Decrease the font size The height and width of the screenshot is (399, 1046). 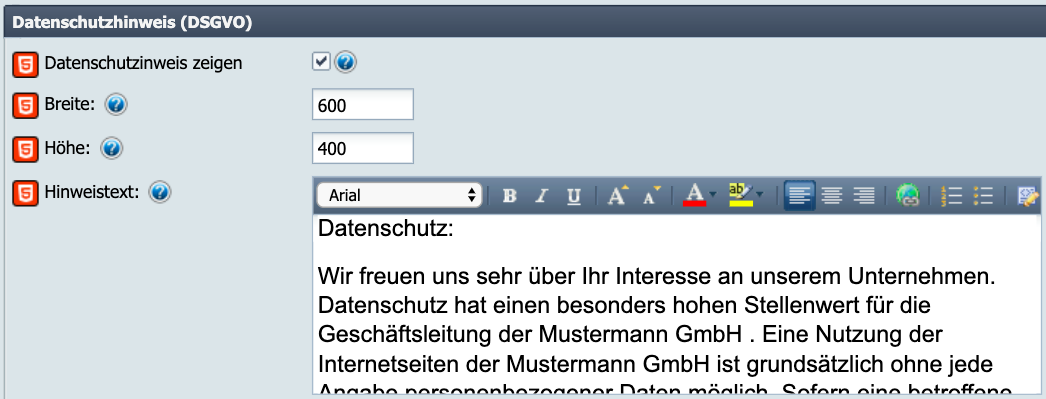click(651, 196)
